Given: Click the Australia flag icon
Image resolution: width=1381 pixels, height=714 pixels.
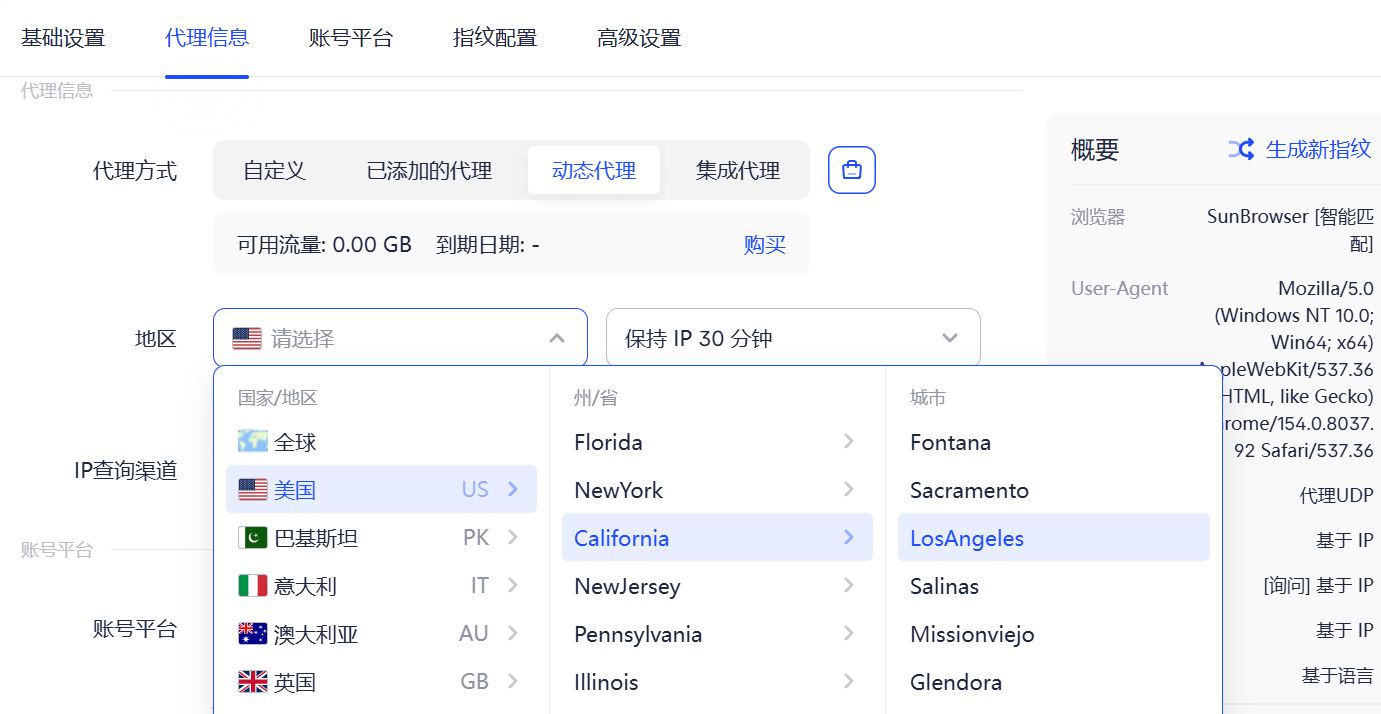Looking at the screenshot, I should (x=253, y=634).
